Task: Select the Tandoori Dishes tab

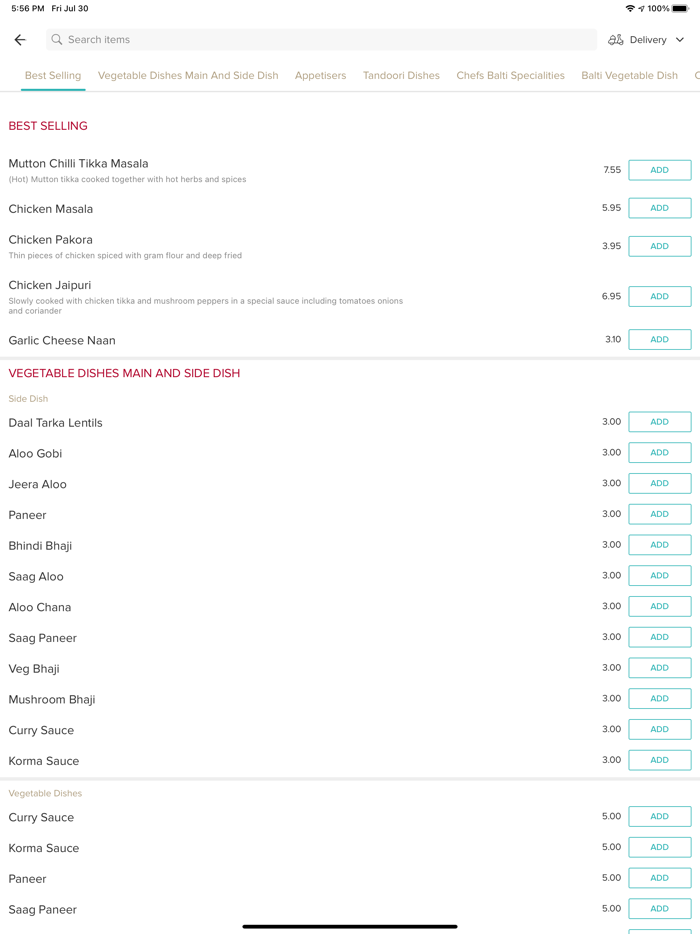Action: click(x=401, y=76)
